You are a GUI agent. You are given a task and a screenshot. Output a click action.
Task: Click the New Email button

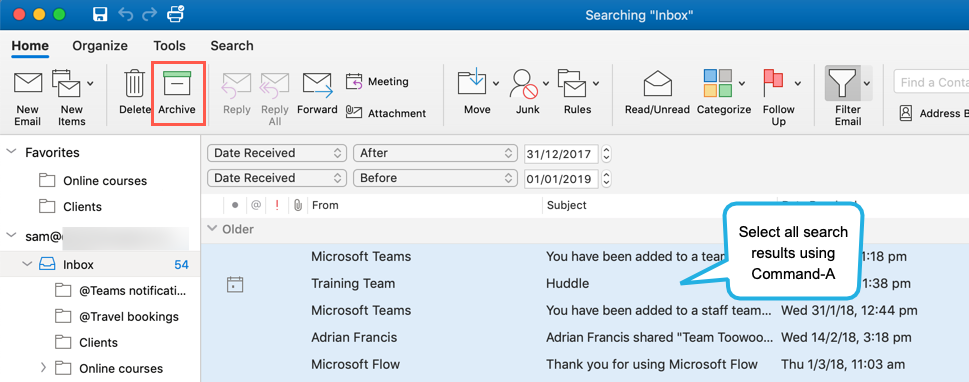28,98
